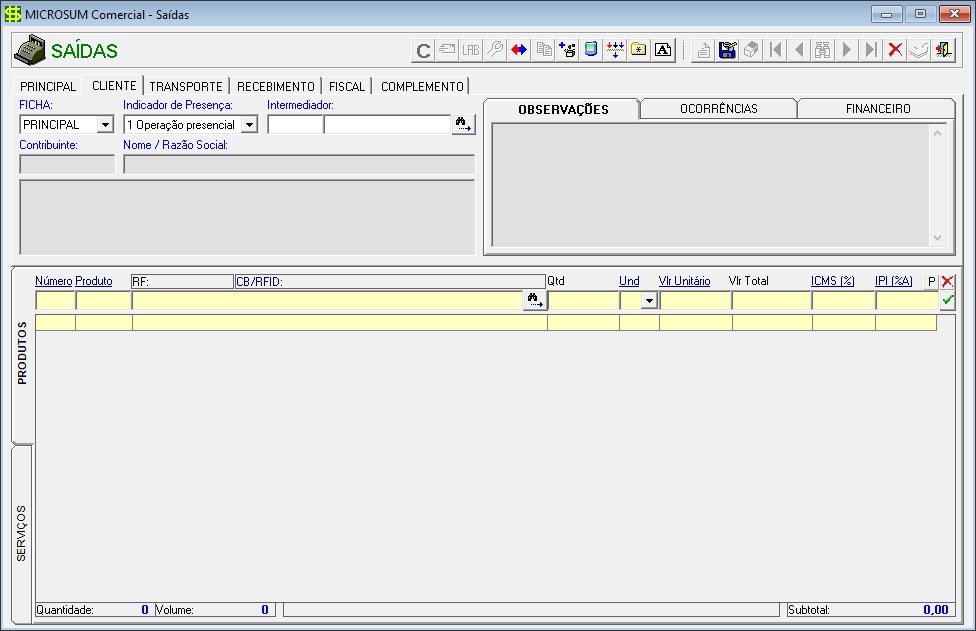The height and width of the screenshot is (631, 976).
Task: Click the blue database cylinder icon
Action: click(x=591, y=50)
